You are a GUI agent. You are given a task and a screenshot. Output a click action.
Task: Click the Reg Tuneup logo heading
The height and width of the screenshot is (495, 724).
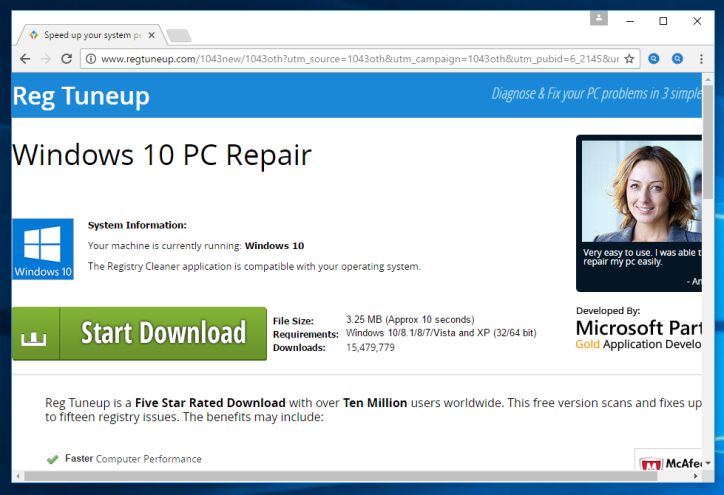tap(81, 96)
